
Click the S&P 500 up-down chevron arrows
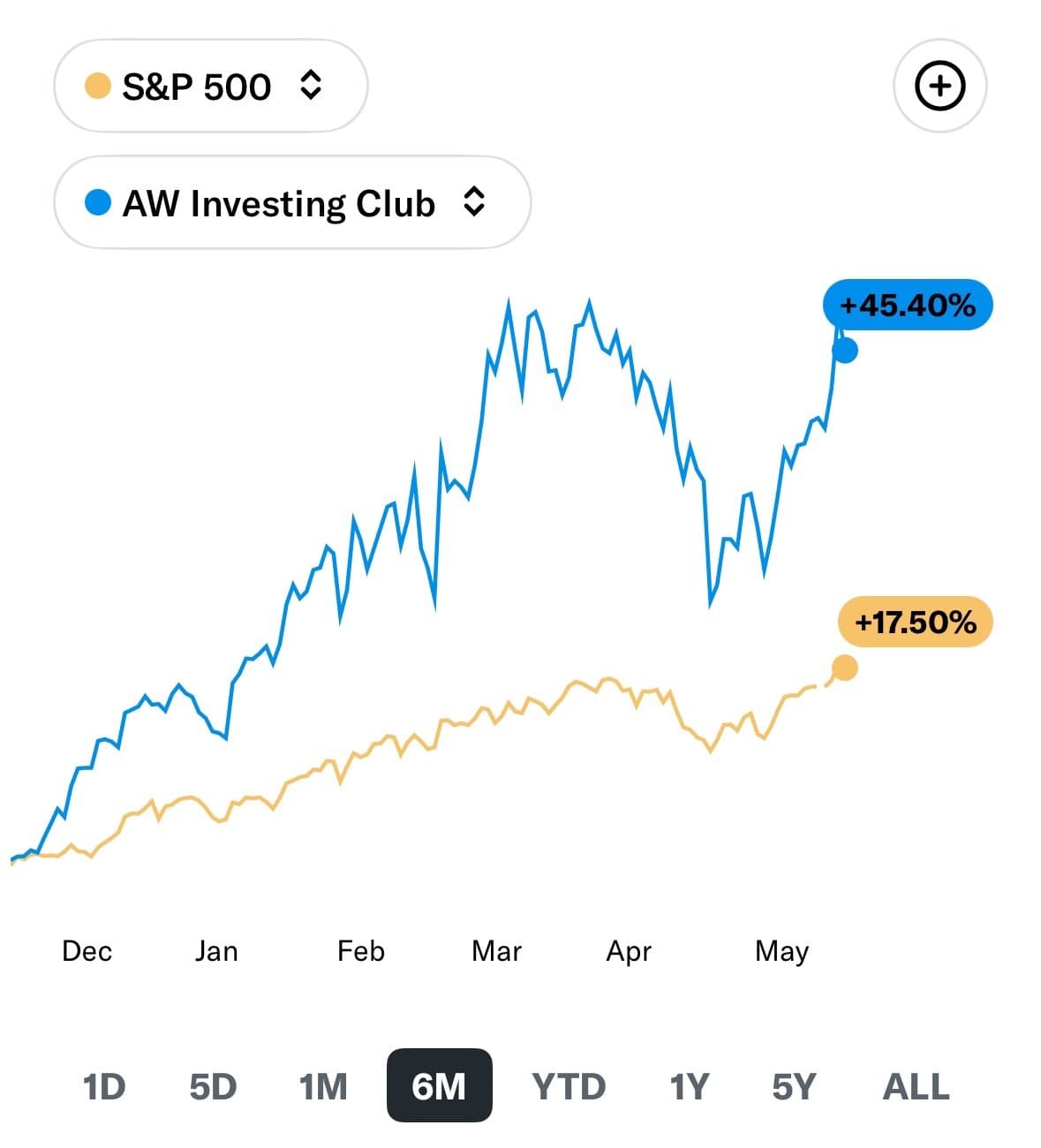(x=311, y=86)
